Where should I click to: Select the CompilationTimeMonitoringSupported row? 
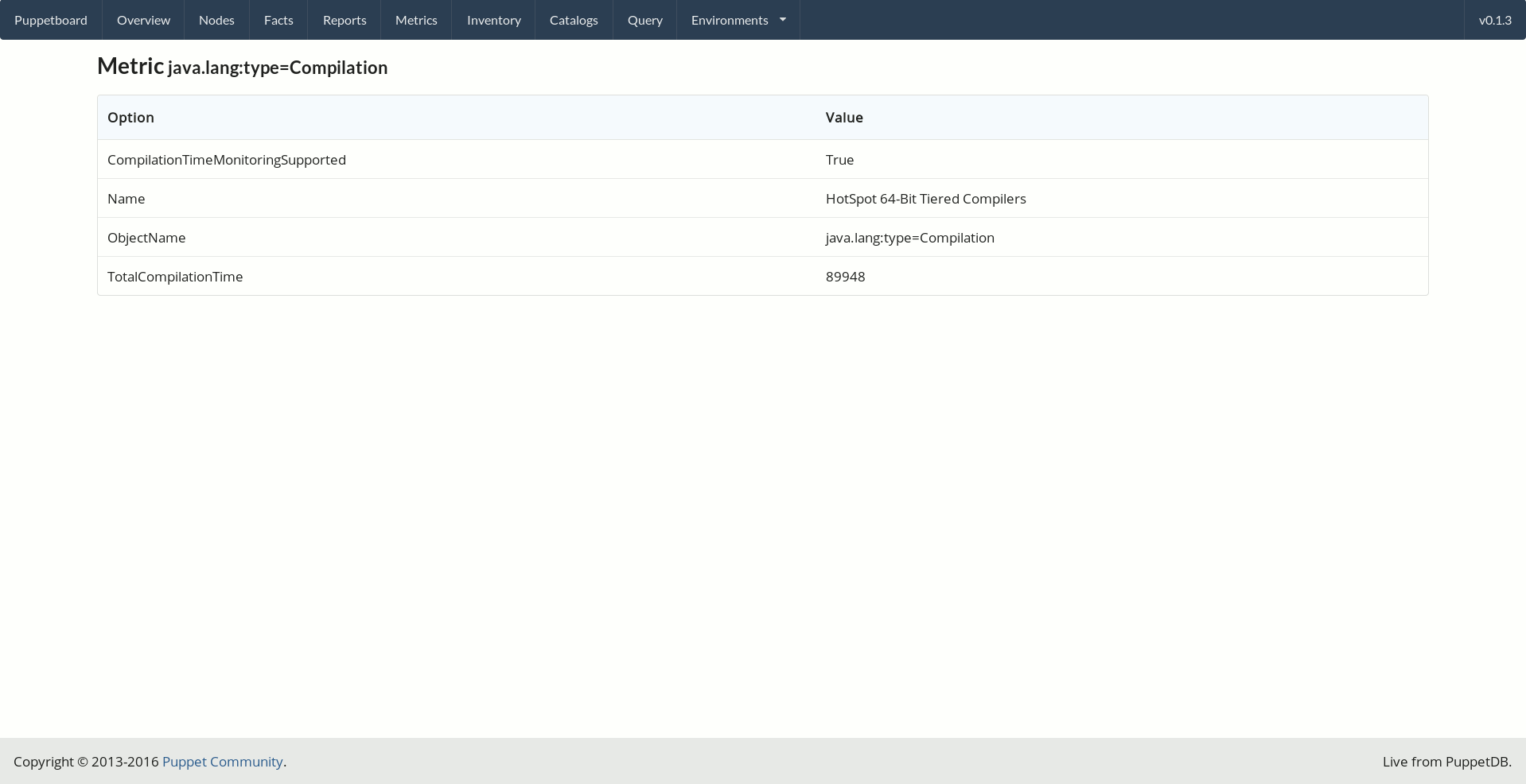tap(227, 160)
